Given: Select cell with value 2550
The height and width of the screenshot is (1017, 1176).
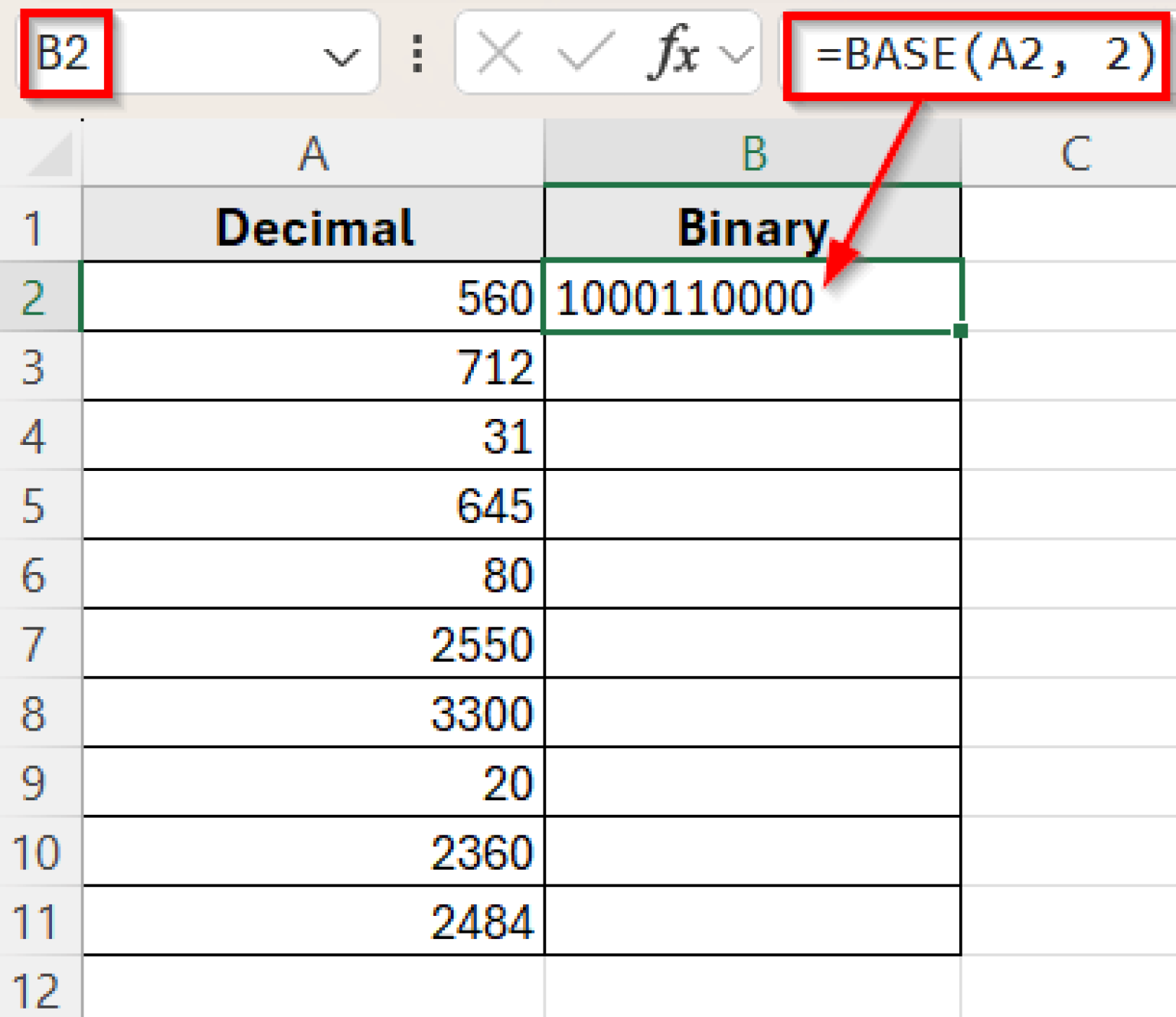Looking at the screenshot, I should click(x=313, y=644).
